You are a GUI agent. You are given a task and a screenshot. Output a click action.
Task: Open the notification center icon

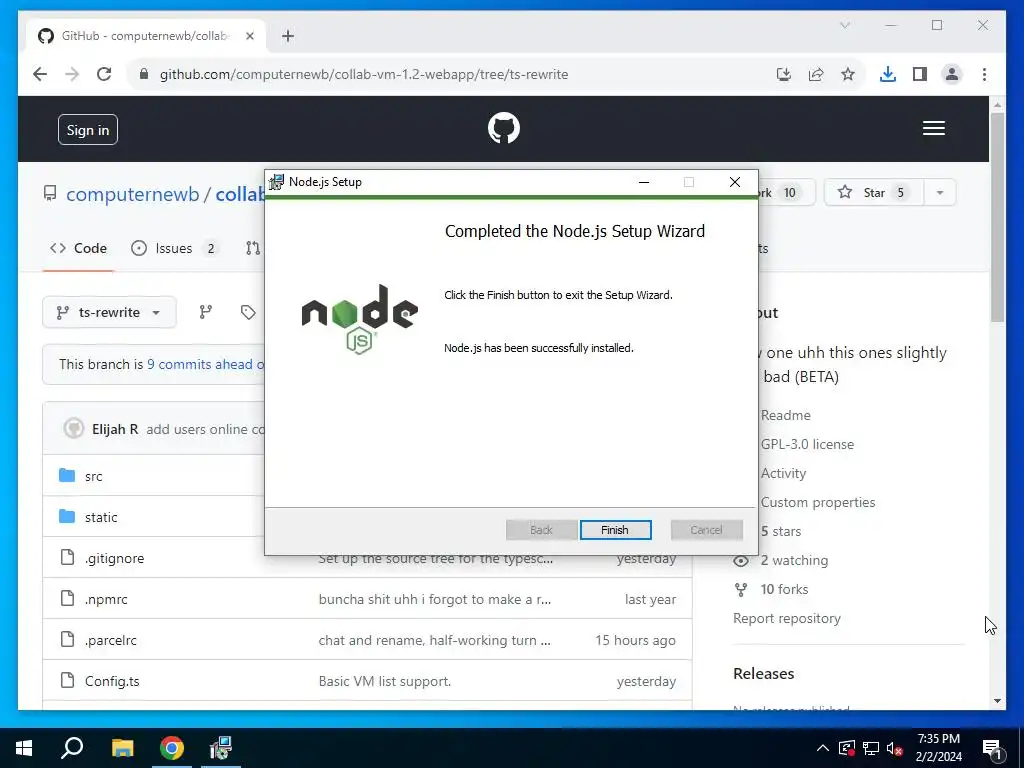[992, 748]
